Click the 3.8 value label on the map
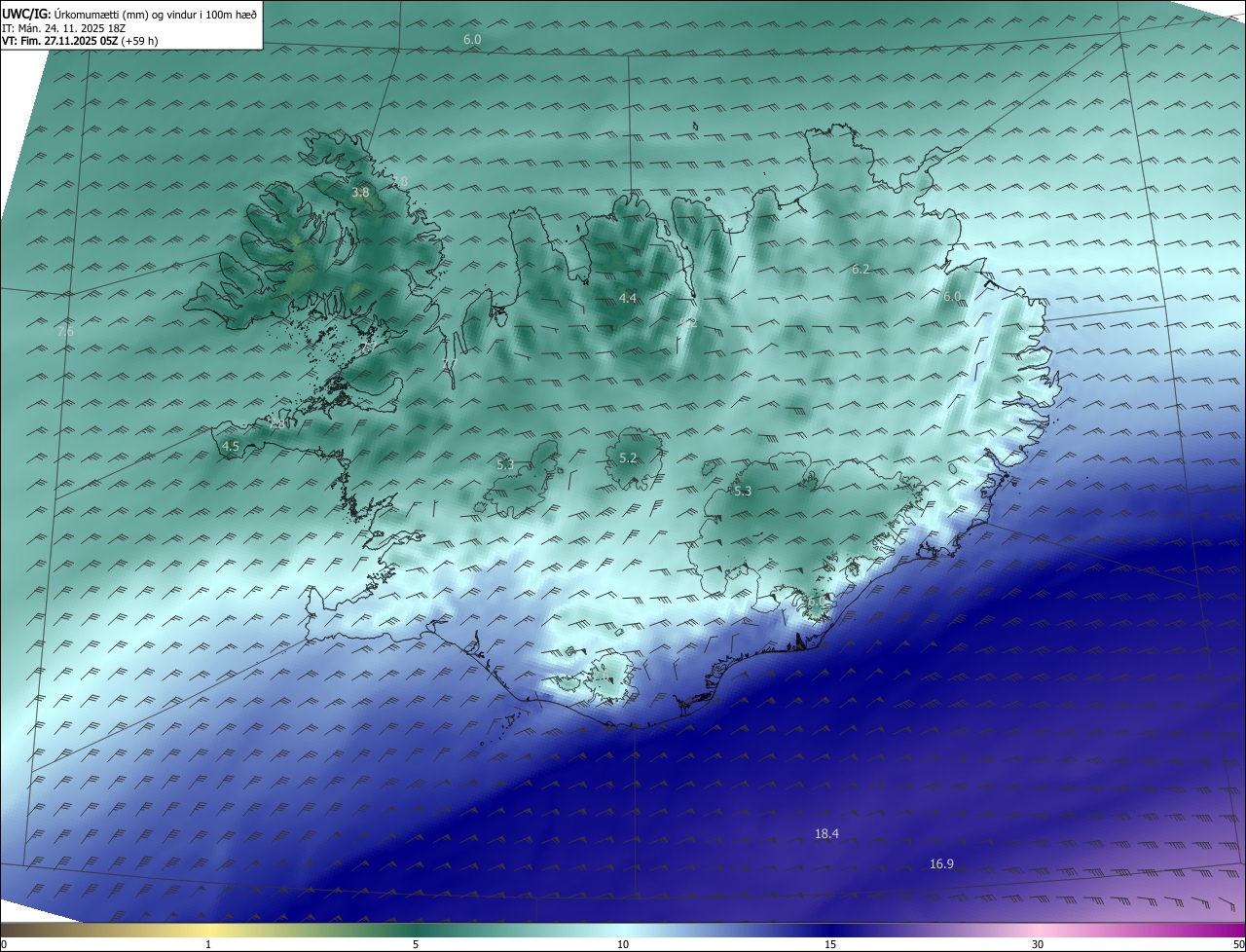Image resolution: width=1246 pixels, height=952 pixels. [x=360, y=193]
